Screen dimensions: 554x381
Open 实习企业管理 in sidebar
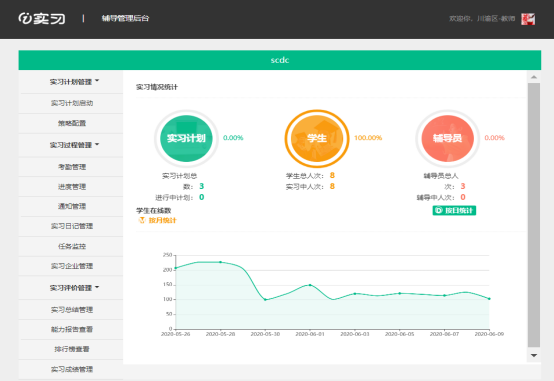[71, 266]
